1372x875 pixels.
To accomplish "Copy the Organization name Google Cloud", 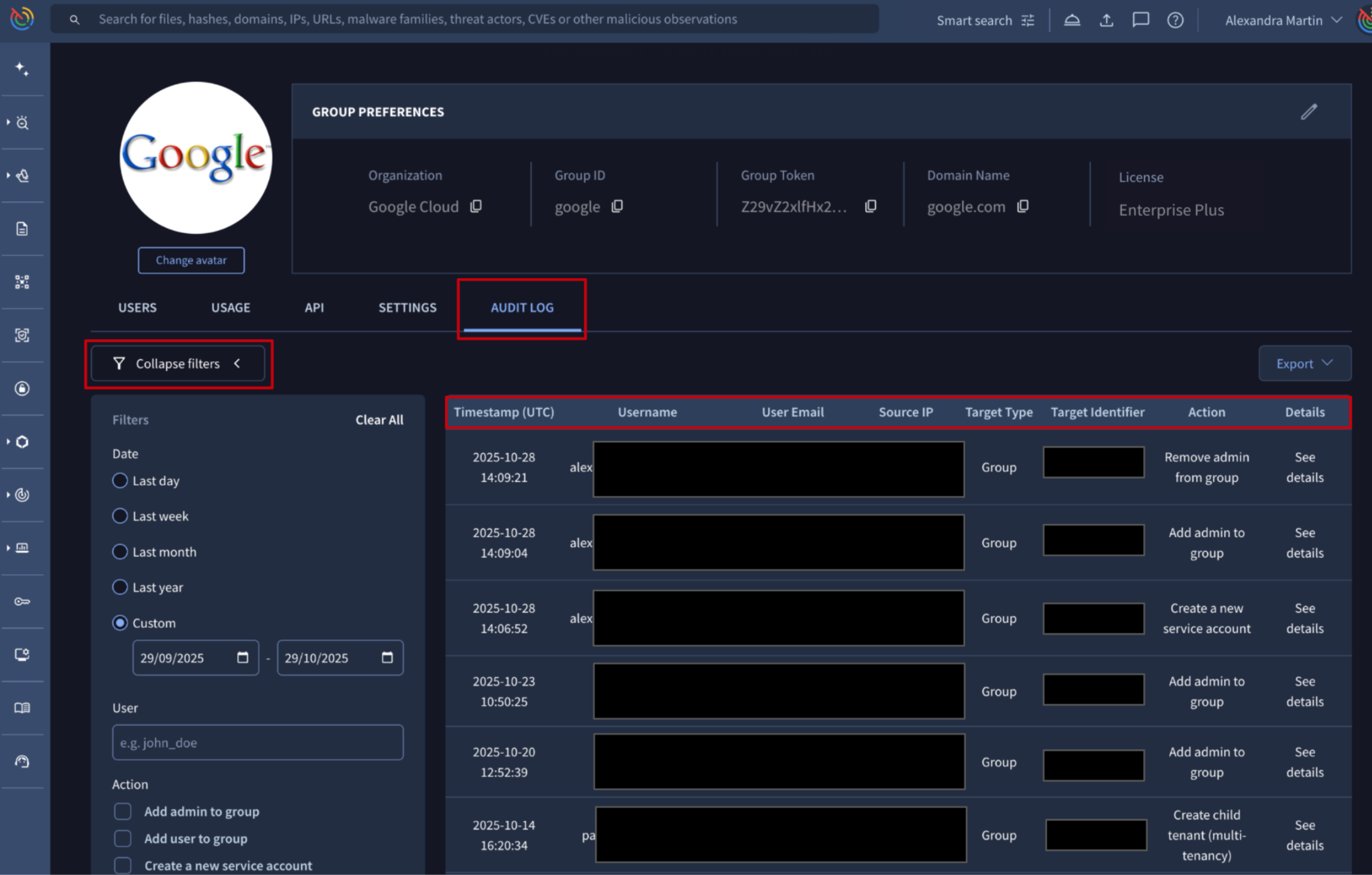I will point(475,207).
